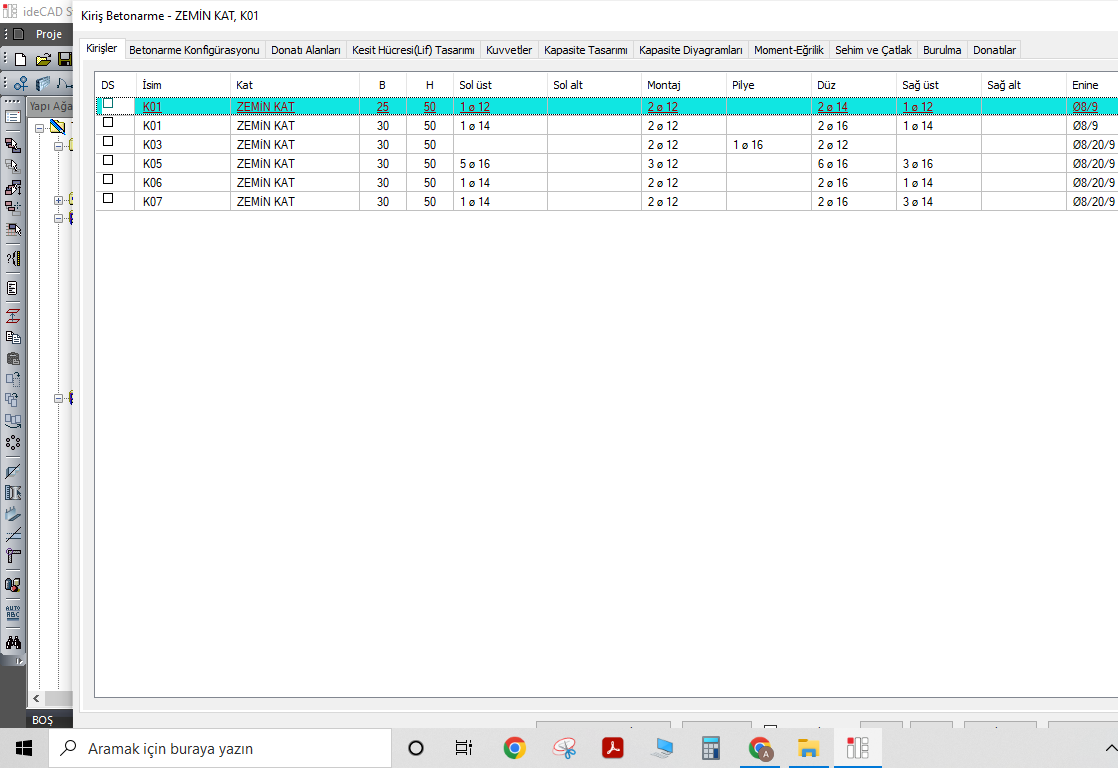Open the Proje menu
Screen dimensions: 1118x768
pos(48,34)
